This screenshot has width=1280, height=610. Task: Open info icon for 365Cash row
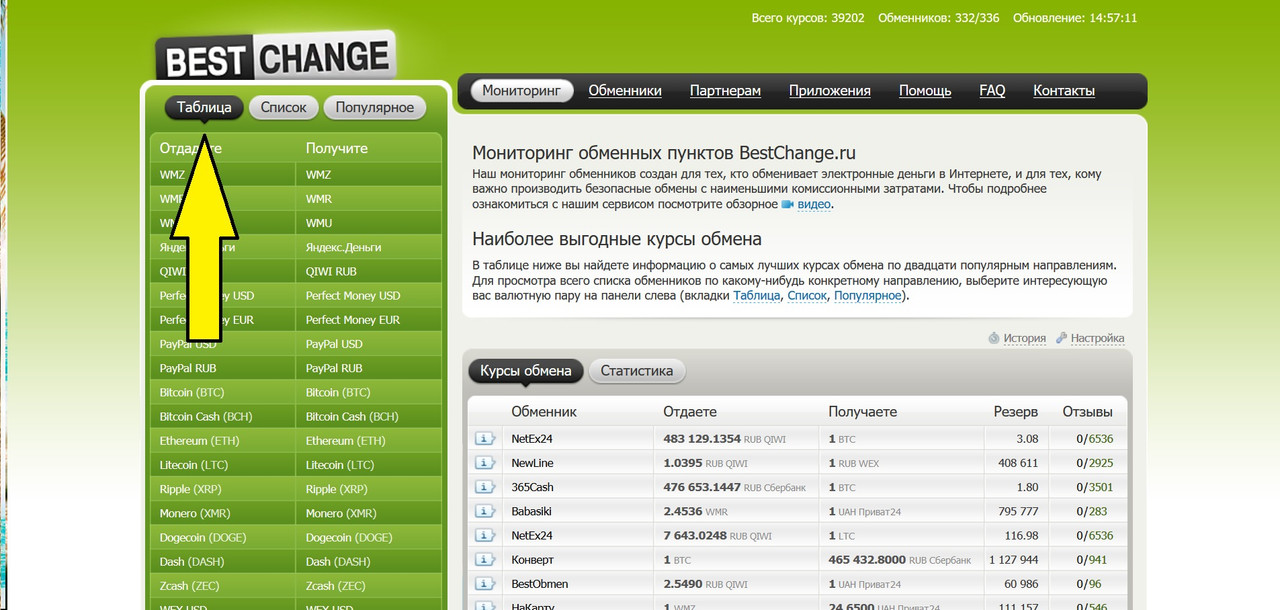pyautogui.click(x=485, y=487)
